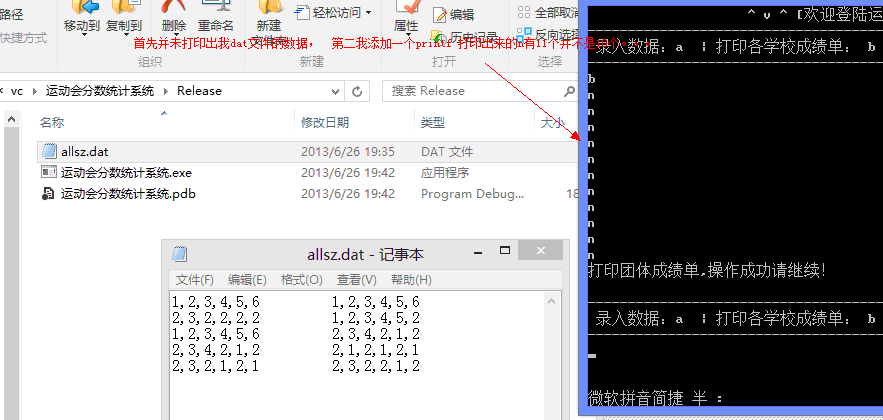Select the allsz.dat file icon
This screenshot has width=883, height=420.
49,151
